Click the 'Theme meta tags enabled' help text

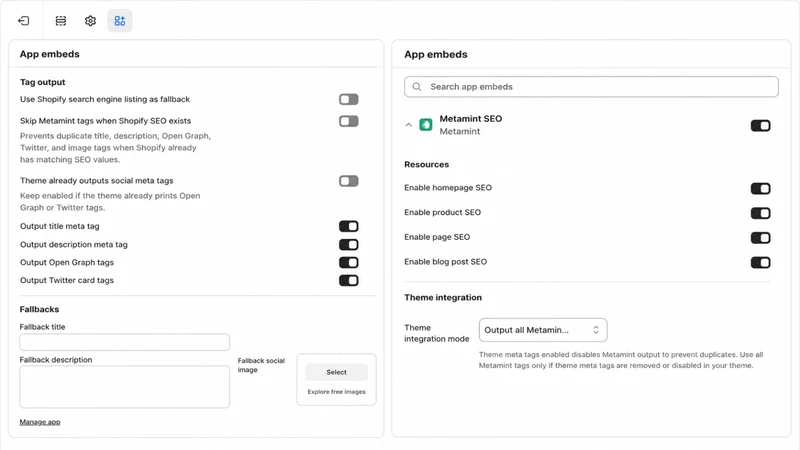pyautogui.click(x=621, y=360)
